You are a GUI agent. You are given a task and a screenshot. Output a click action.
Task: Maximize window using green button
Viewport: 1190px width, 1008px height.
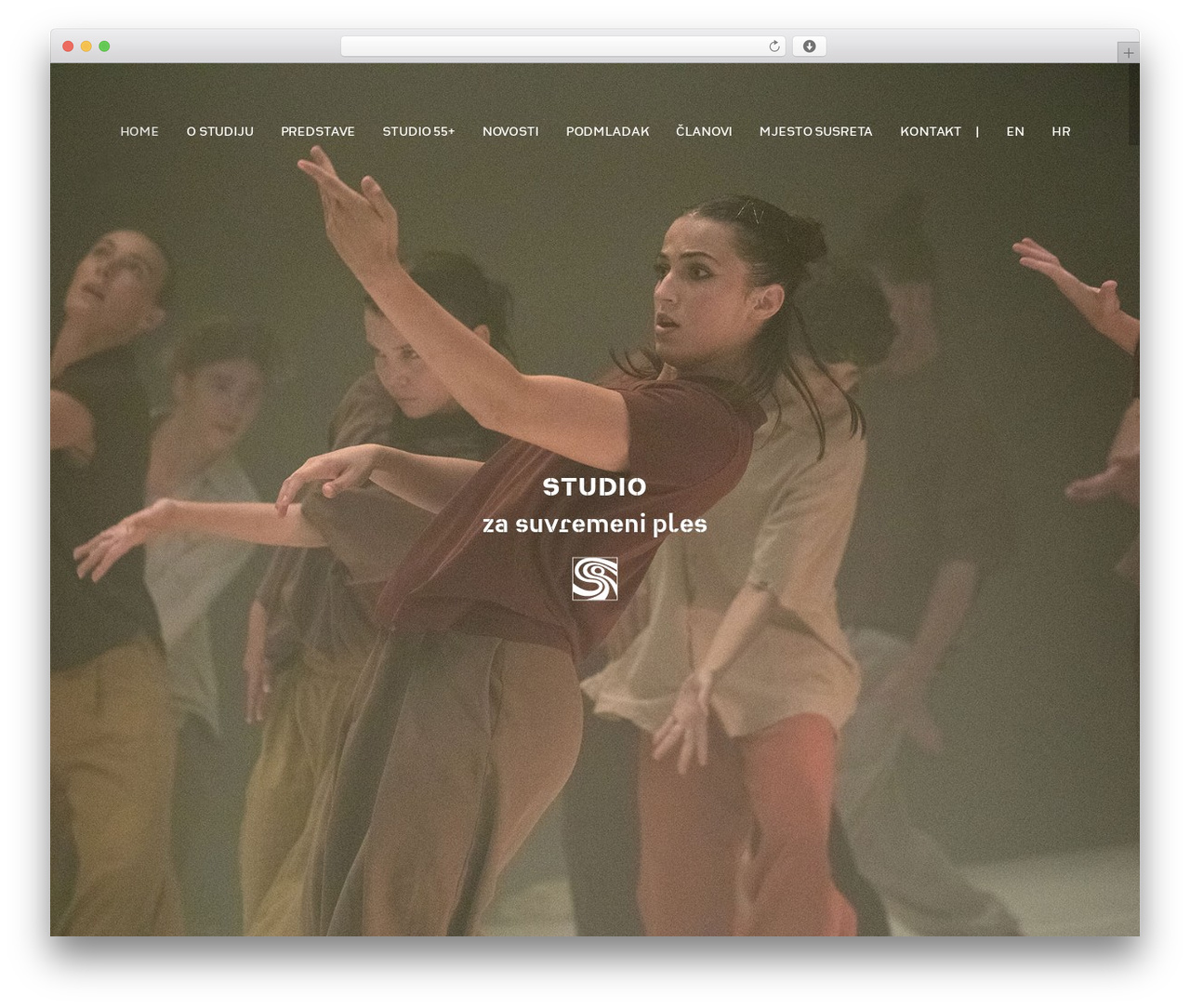tap(104, 46)
